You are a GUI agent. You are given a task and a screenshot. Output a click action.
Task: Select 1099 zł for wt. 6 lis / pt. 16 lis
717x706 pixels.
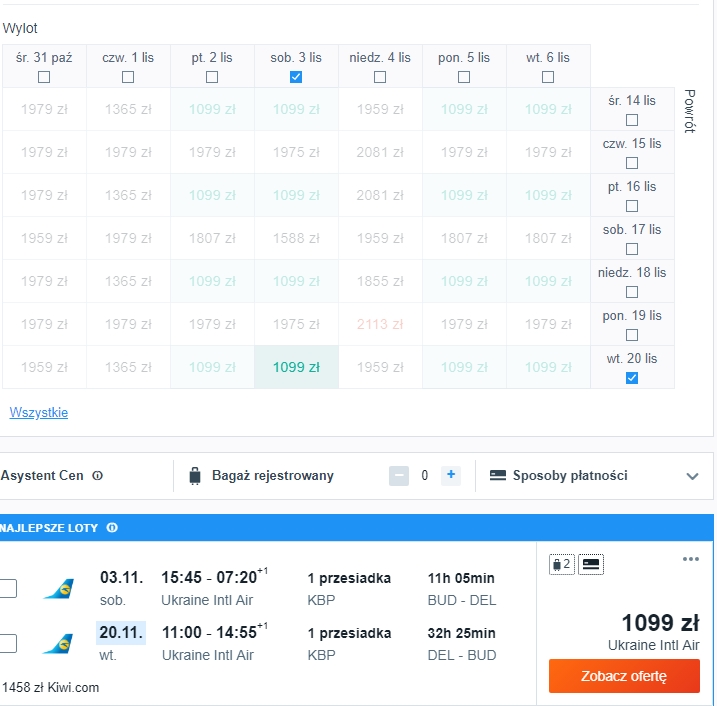[548, 195]
